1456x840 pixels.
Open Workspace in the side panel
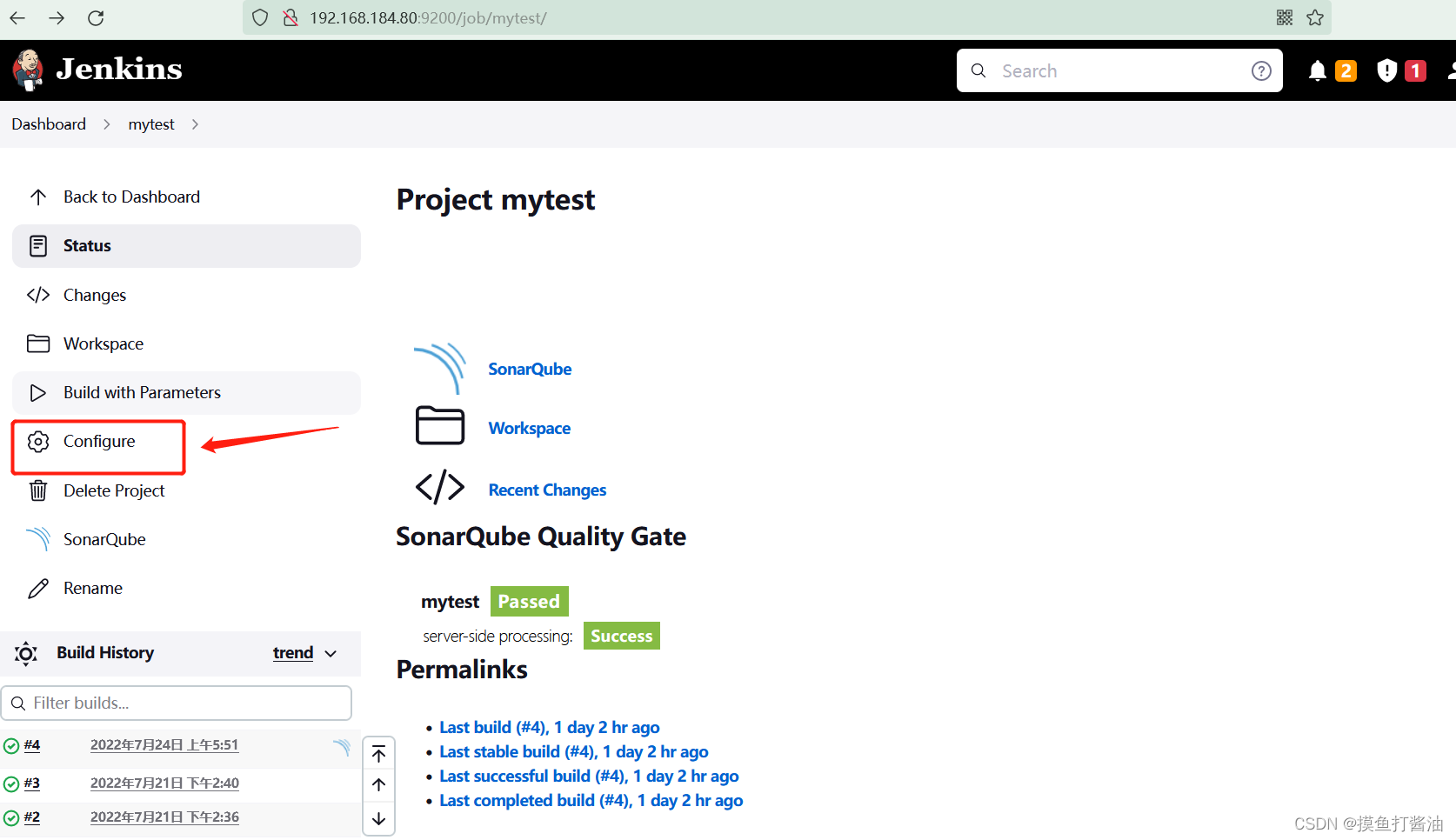(103, 344)
